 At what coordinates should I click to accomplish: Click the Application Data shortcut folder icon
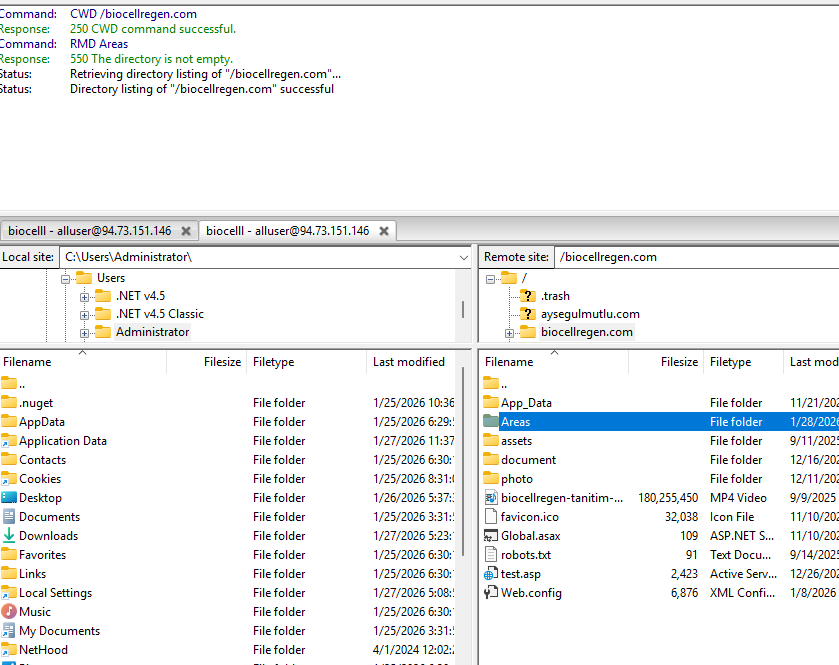tap(9, 441)
